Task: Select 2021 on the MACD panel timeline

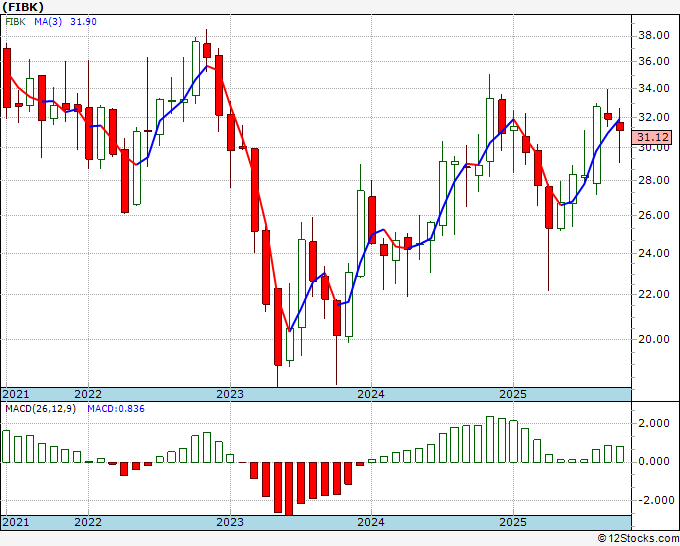Action: (x=16, y=522)
